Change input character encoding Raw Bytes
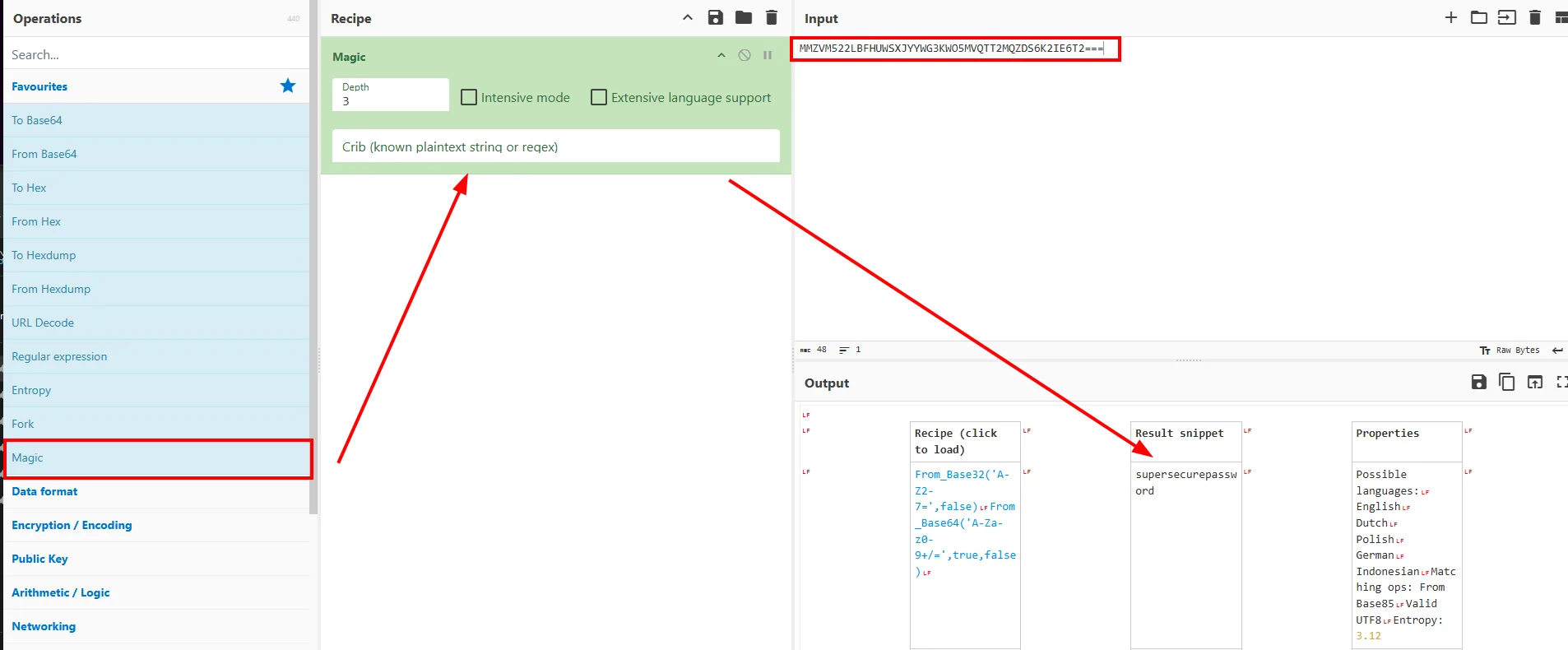1568x650 pixels. coord(1510,350)
